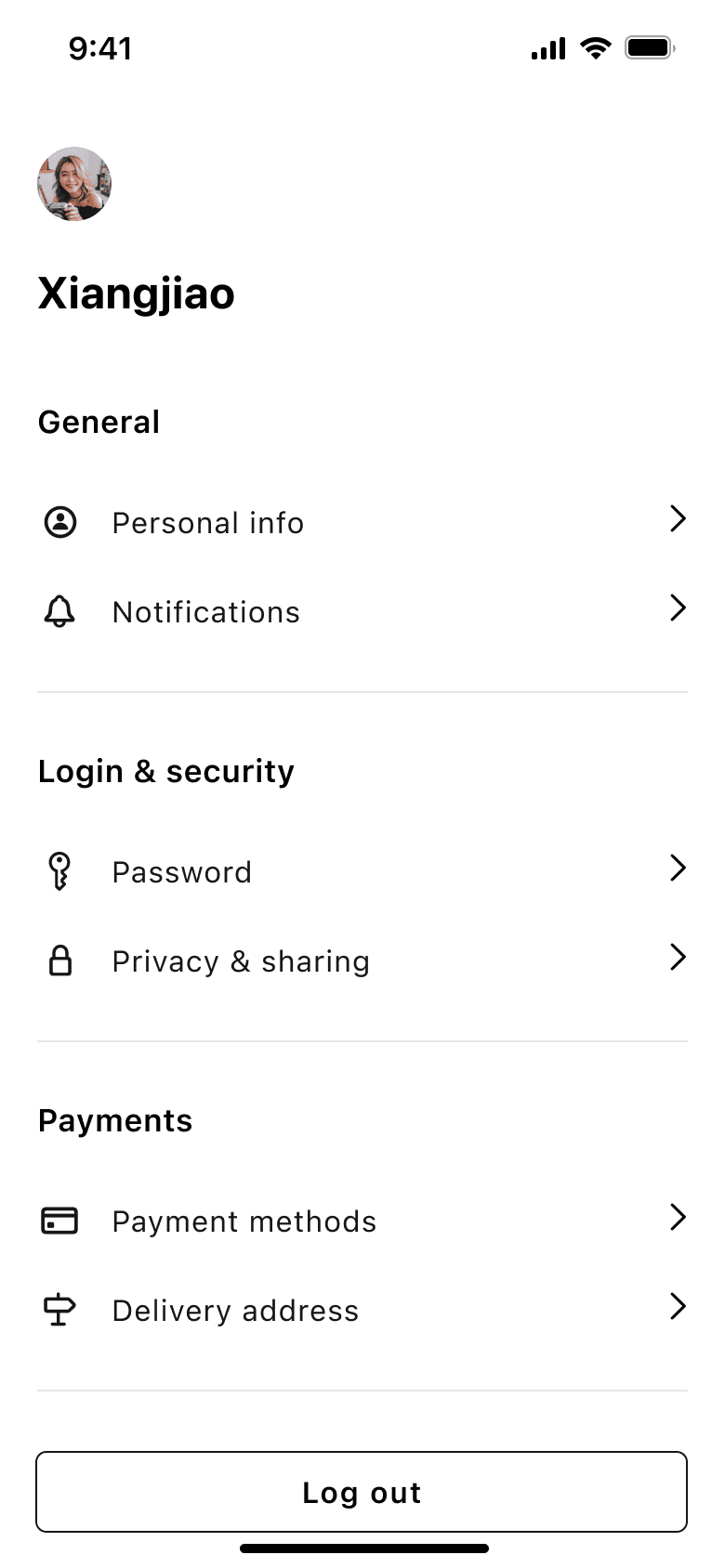Expand Personal info with its chevron
Screen dimensions: 725x1568
click(678, 518)
